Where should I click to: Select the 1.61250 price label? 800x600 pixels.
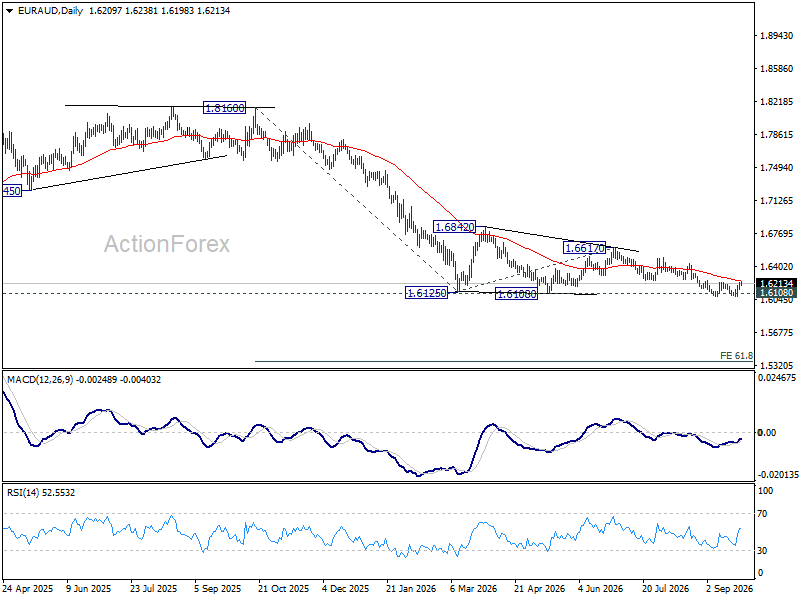tap(426, 293)
